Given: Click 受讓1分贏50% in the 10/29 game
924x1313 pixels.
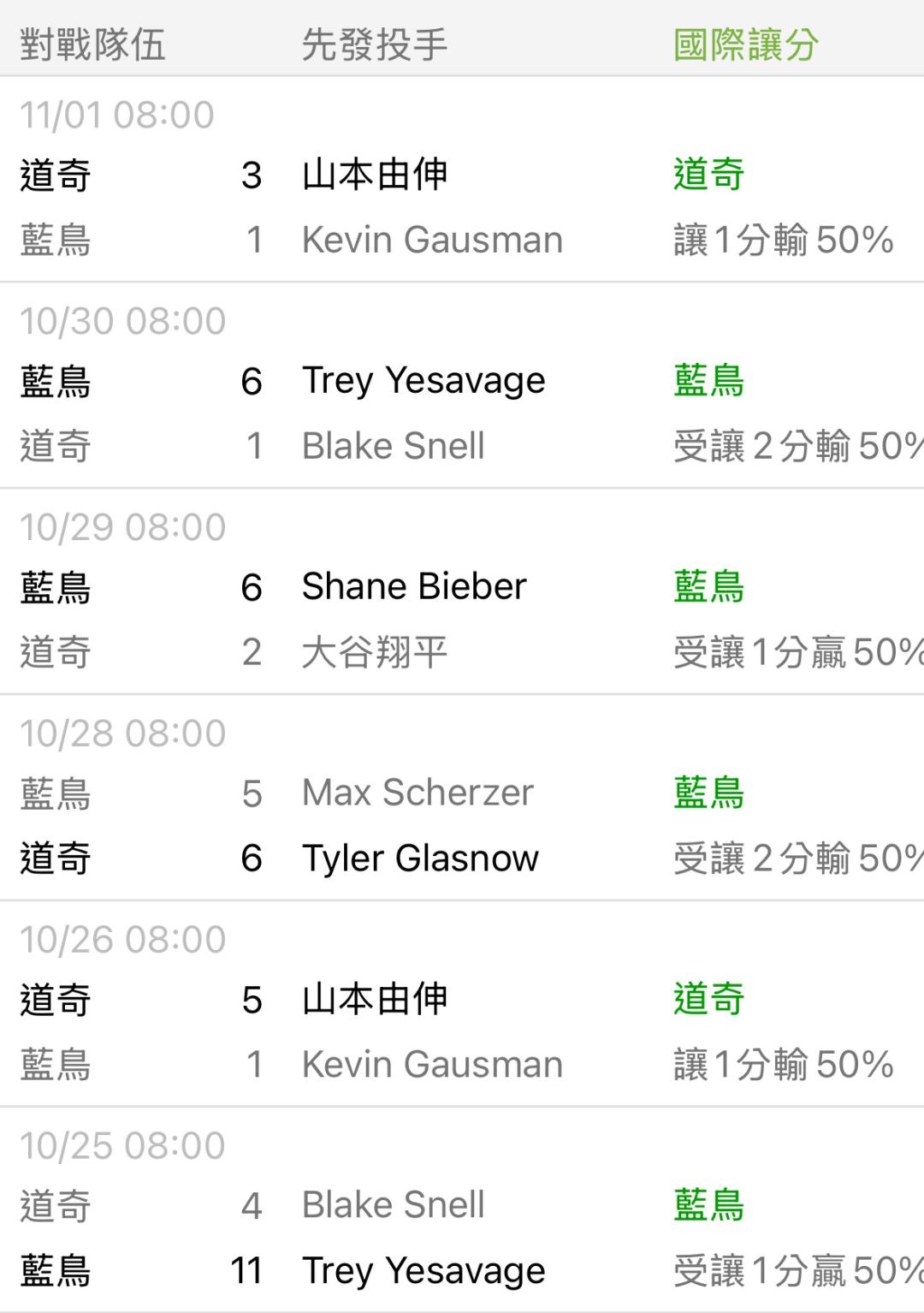Looking at the screenshot, I should [797, 652].
